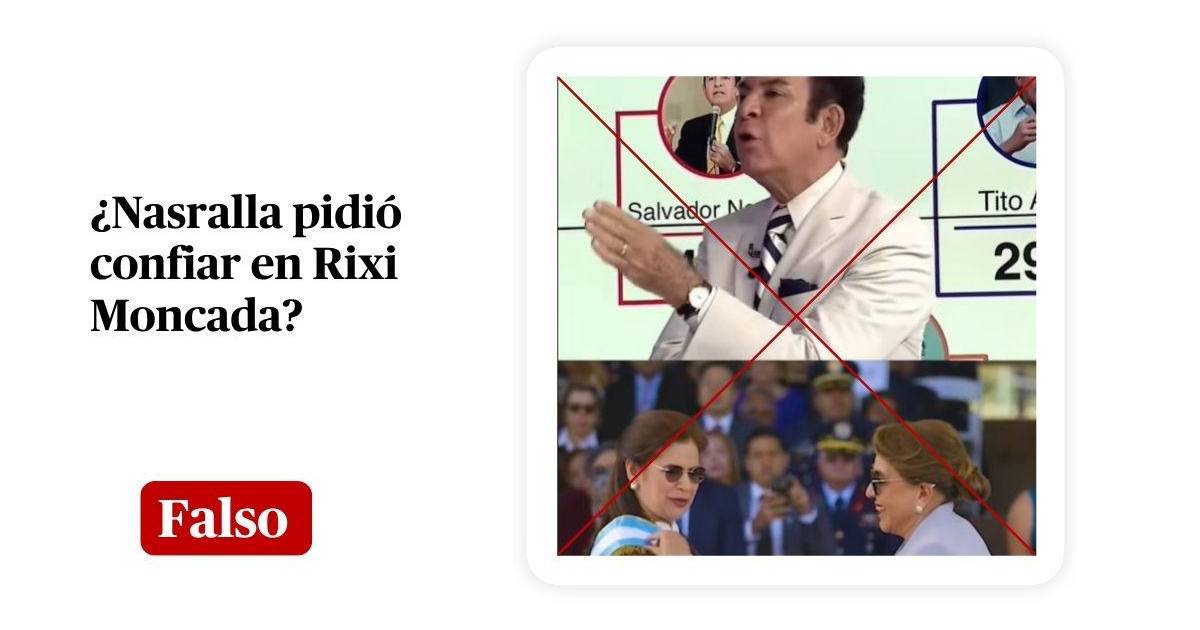Click the red Falso verdict badge
The height and width of the screenshot is (630, 1200).
(226, 518)
